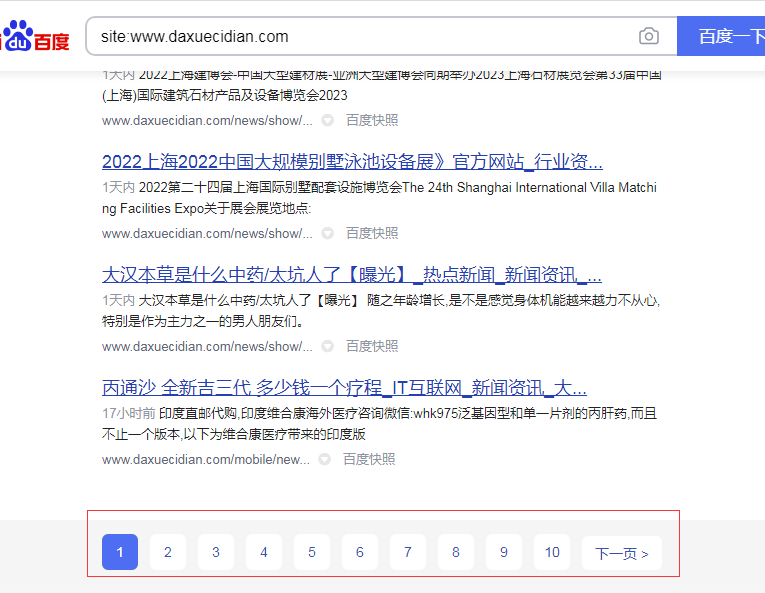Go to results page 8
Viewport: 765px width, 593px height.
(x=456, y=552)
